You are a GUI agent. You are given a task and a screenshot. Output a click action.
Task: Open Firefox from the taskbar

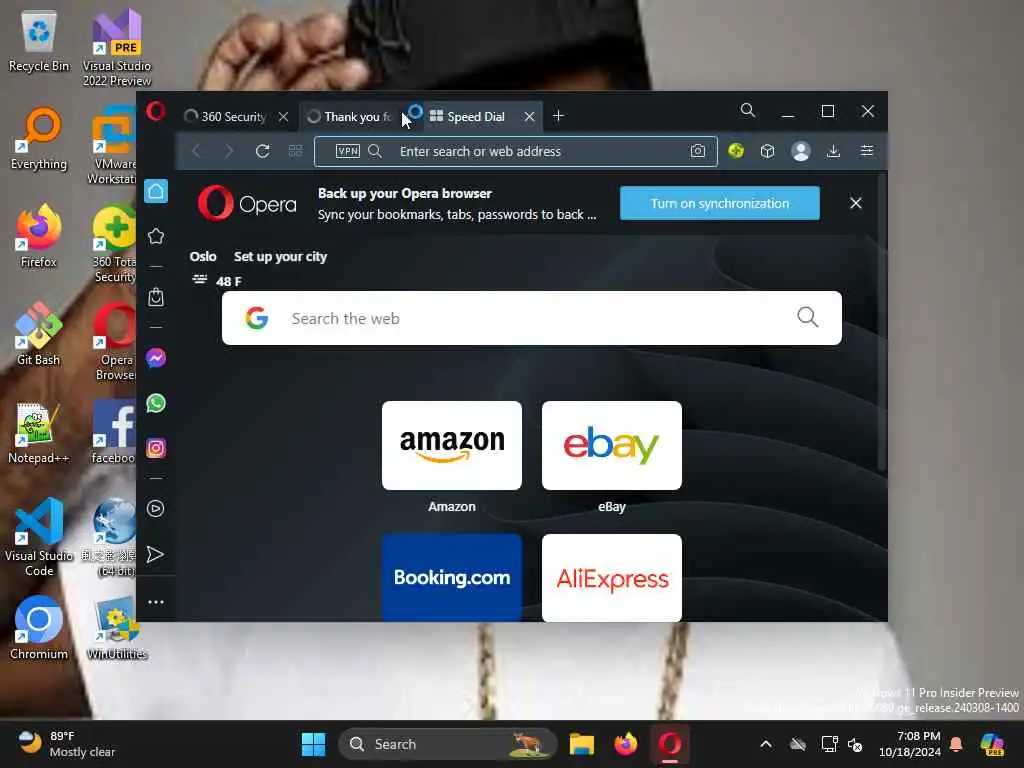click(626, 744)
